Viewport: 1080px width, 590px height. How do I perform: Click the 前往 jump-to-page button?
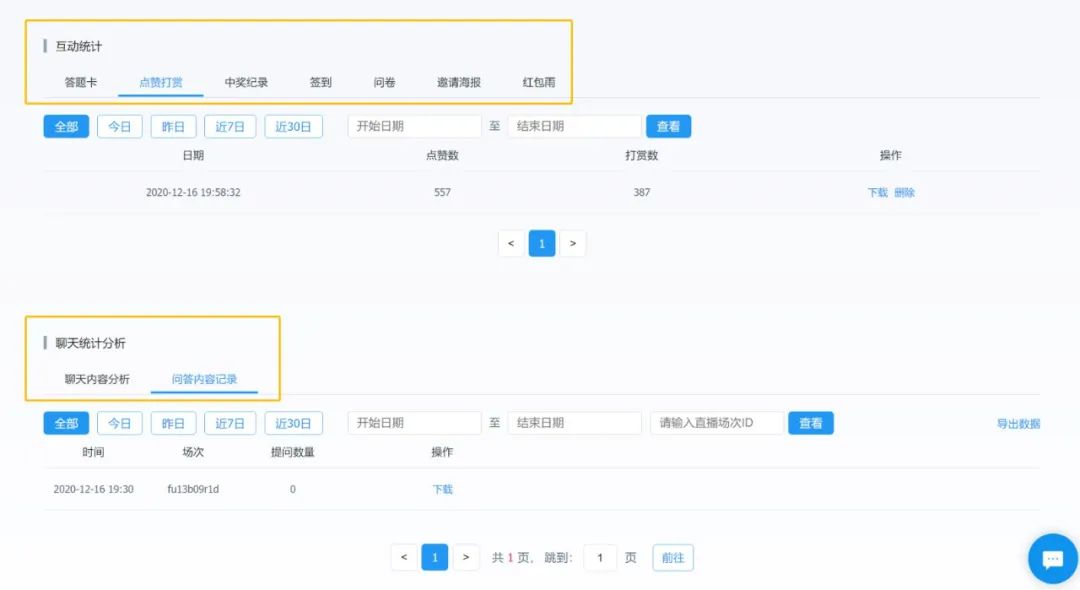673,557
